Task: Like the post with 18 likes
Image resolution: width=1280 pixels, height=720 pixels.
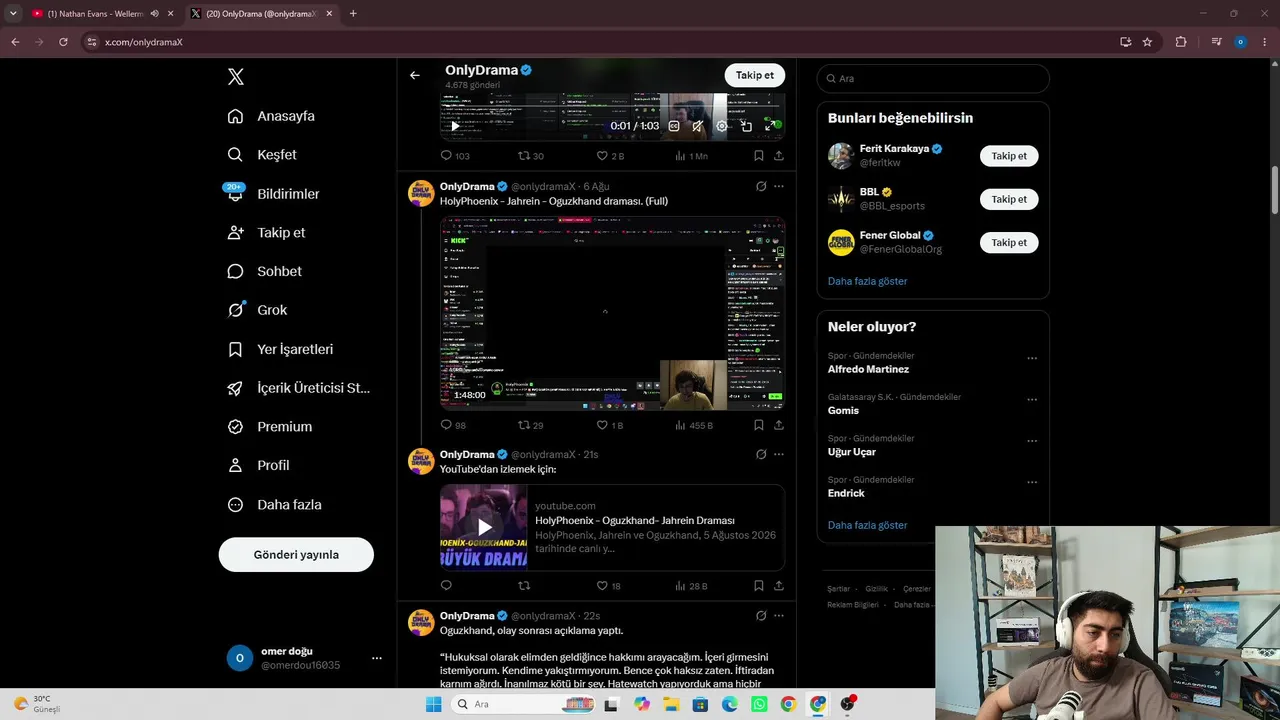Action: (x=609, y=586)
